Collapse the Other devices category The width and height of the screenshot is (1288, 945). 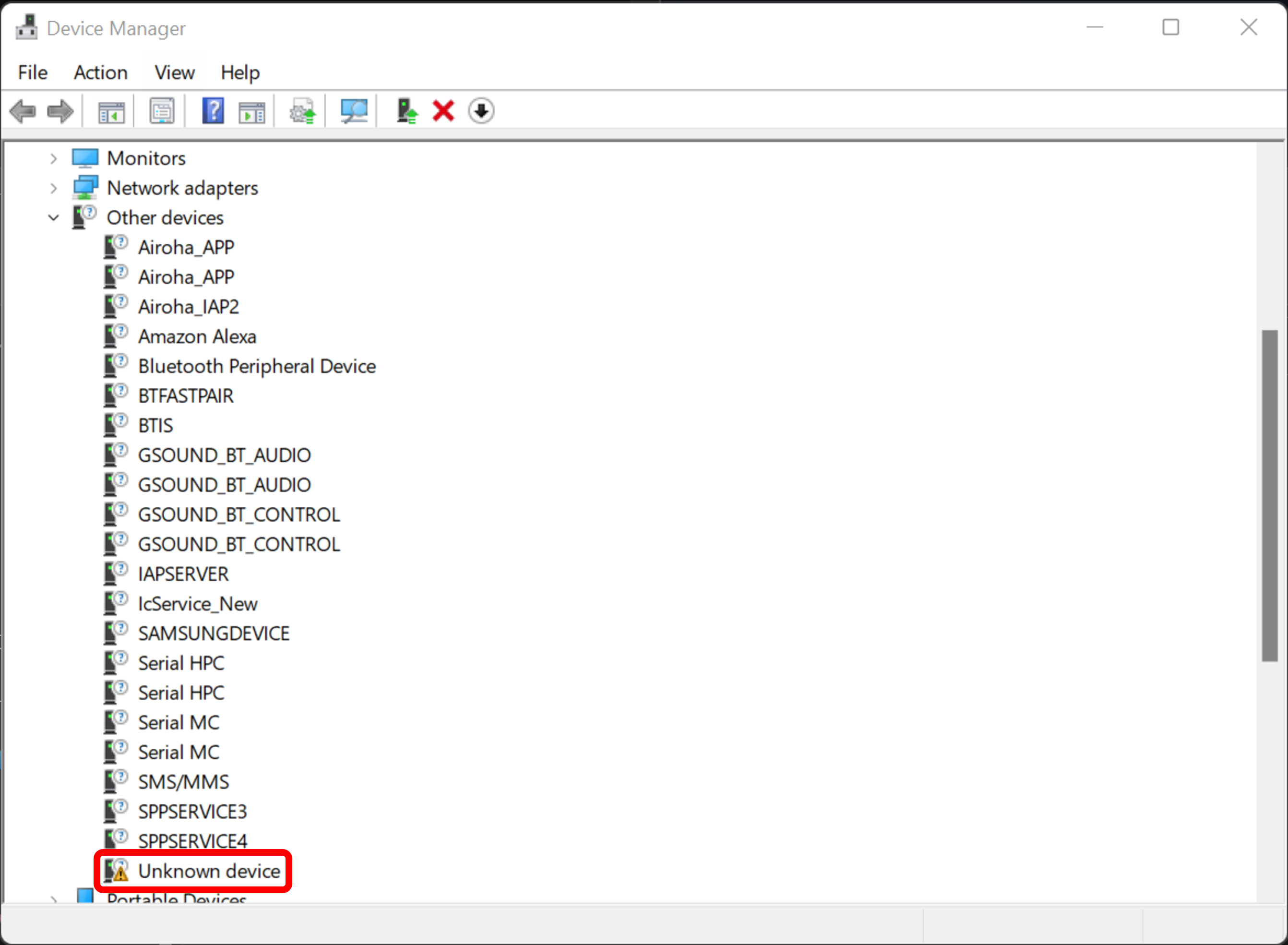[x=54, y=218]
